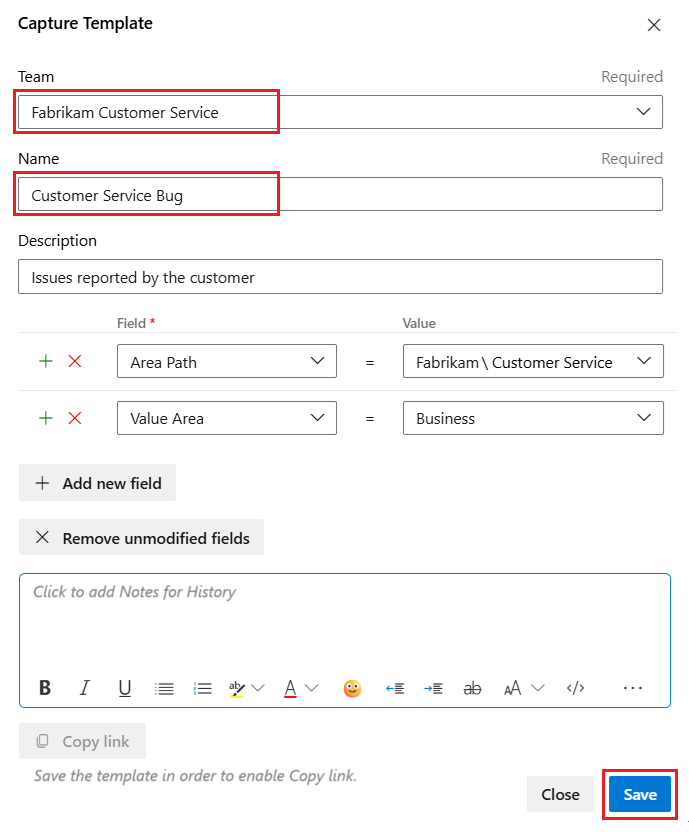This screenshot has width=689, height=832.
Task: Open the Team dropdown
Action: [x=645, y=112]
